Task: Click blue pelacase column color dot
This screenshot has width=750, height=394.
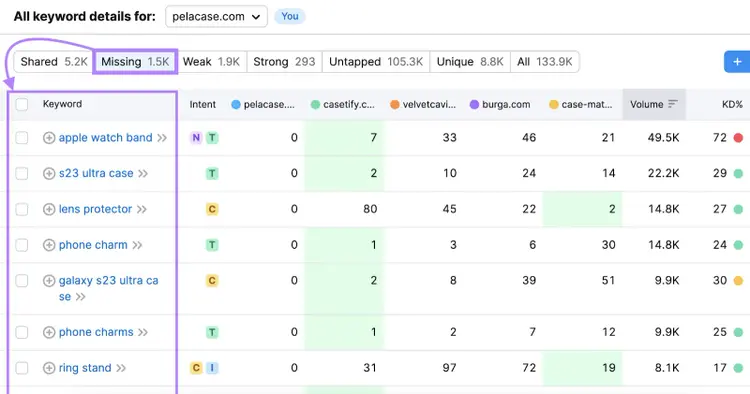Action: [x=236, y=104]
